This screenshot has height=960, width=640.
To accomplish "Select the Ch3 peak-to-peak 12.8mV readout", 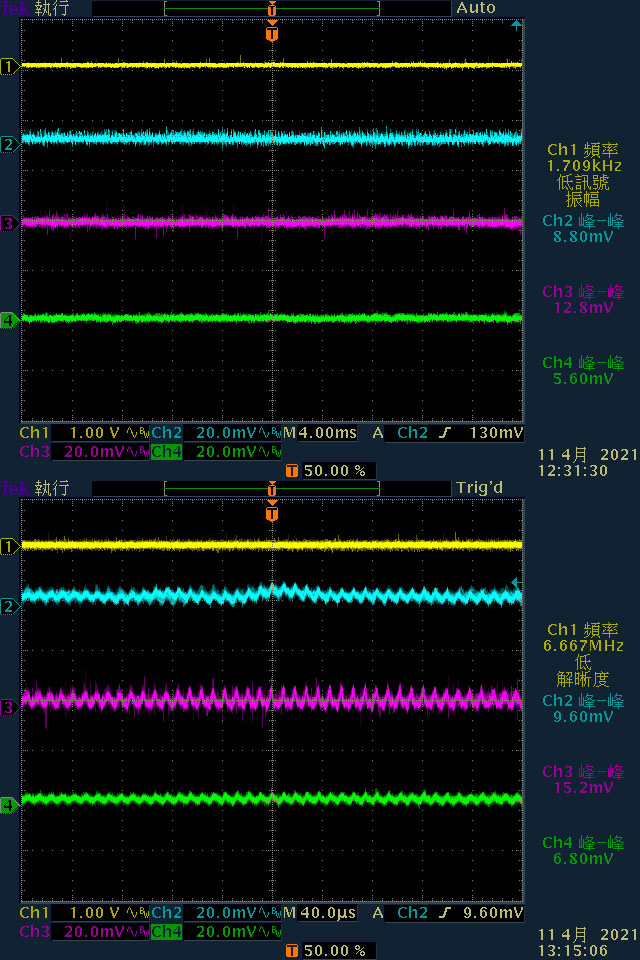I will coord(583,300).
